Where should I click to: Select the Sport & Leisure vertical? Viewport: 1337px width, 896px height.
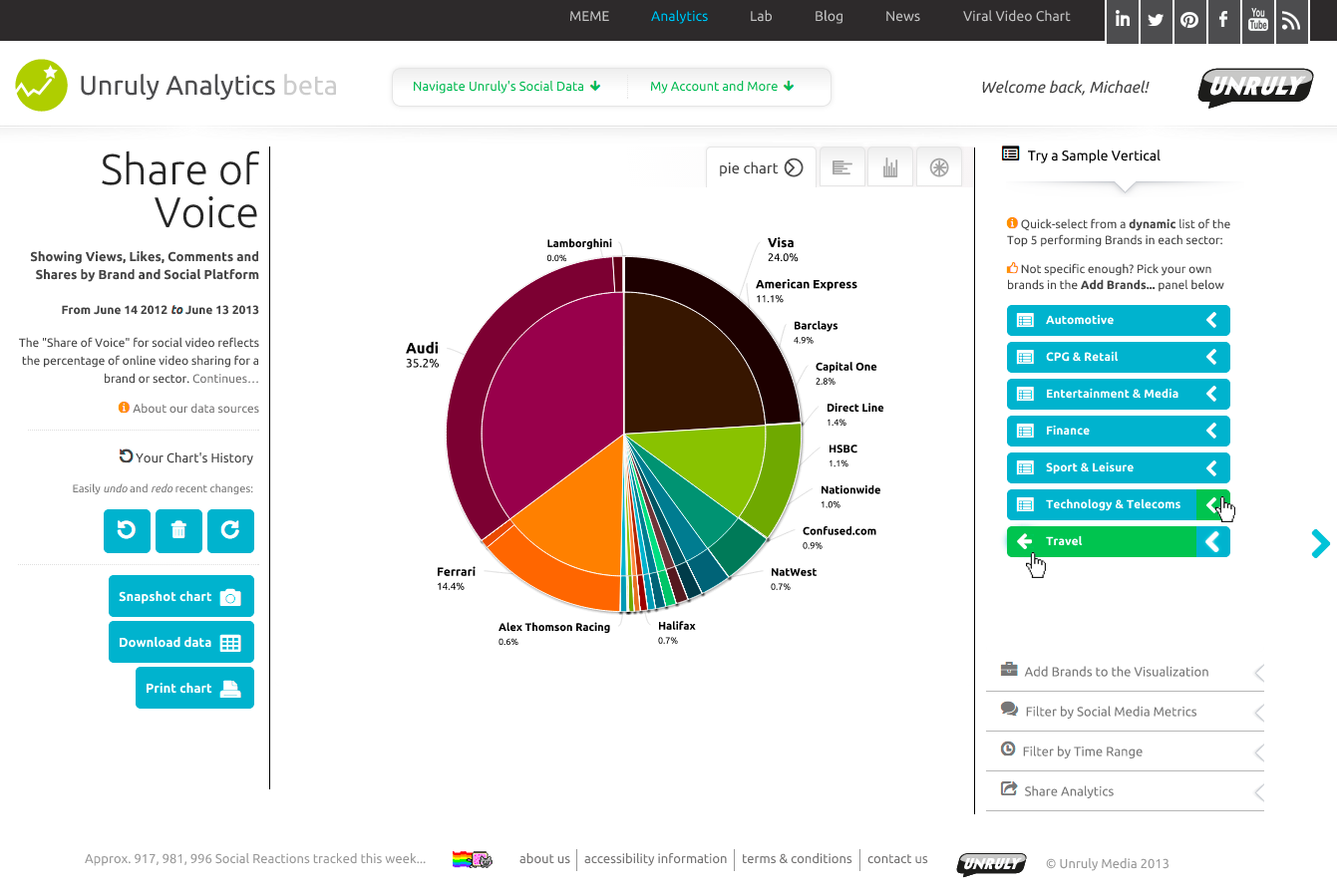[x=1119, y=467]
